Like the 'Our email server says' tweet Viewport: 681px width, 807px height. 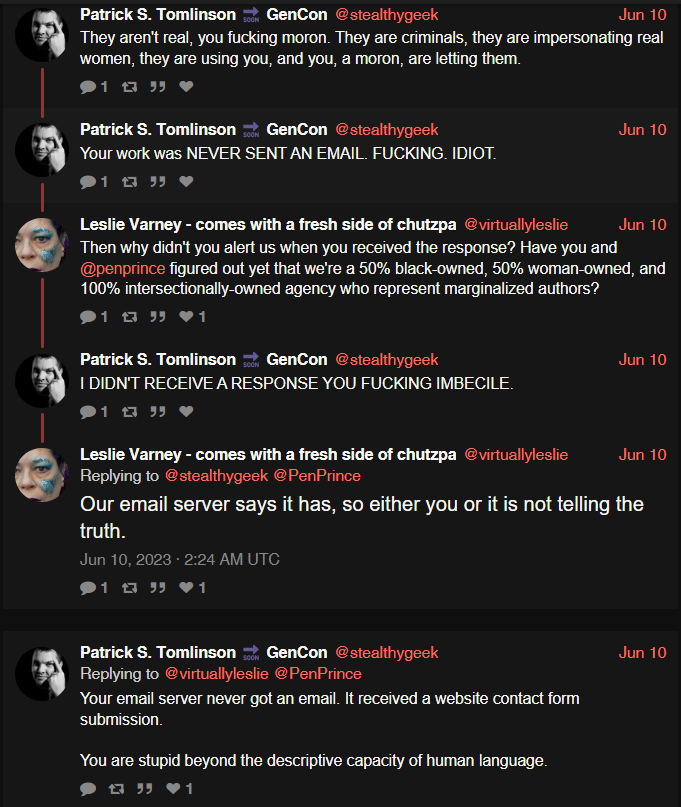(x=186, y=587)
